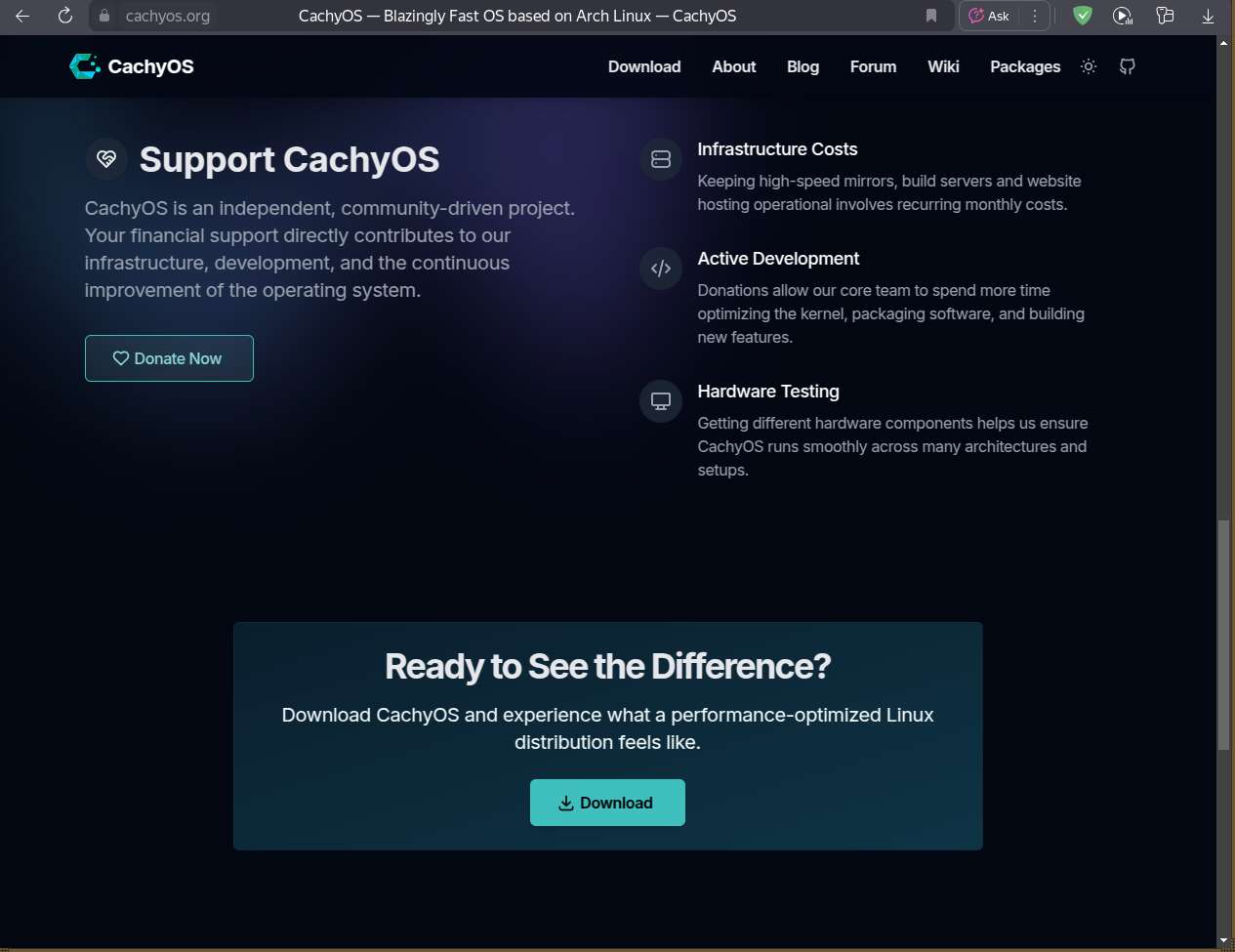This screenshot has height=952, width=1235.
Task: Click the Infrastructure Costs server icon
Action: (661, 159)
